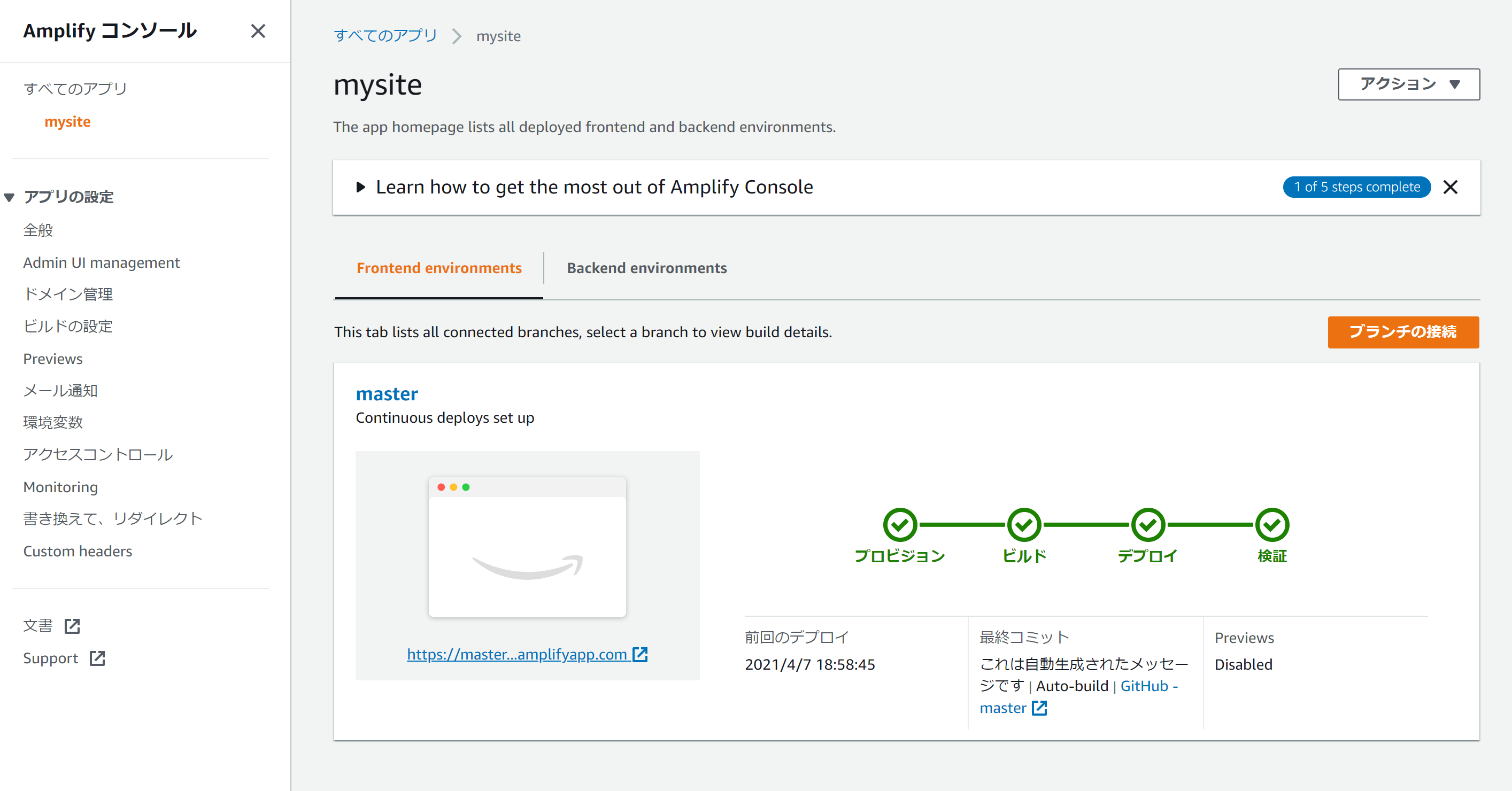Click the 前回のデプロイ column label
The height and width of the screenshot is (791, 1512).
point(797,637)
